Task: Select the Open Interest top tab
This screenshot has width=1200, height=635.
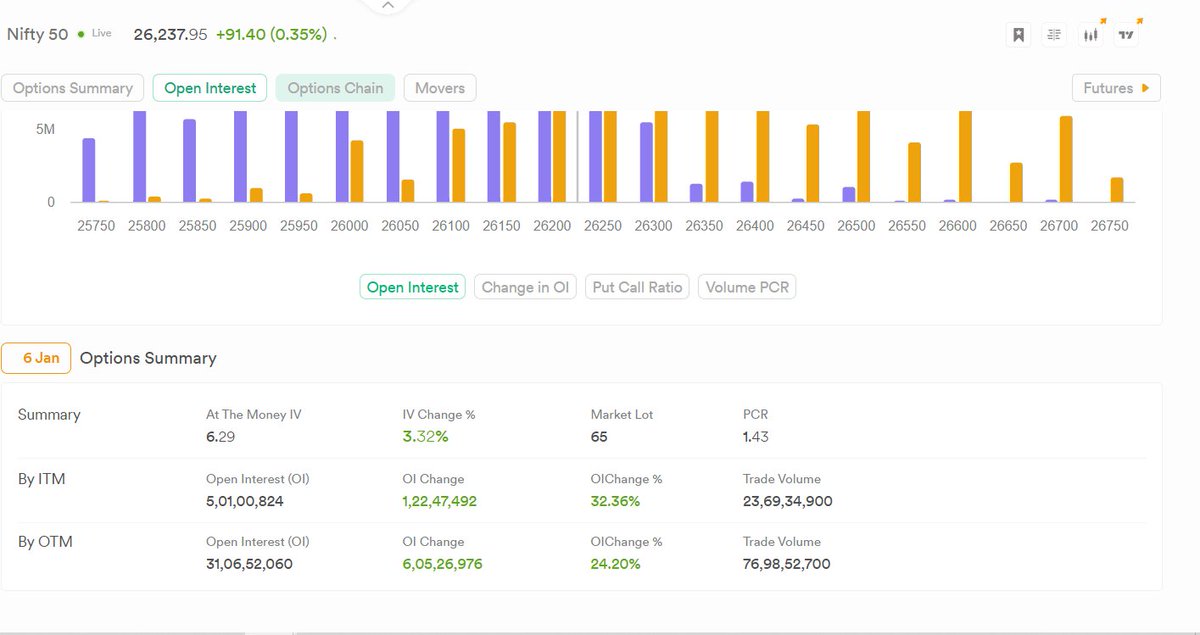Action: point(210,88)
